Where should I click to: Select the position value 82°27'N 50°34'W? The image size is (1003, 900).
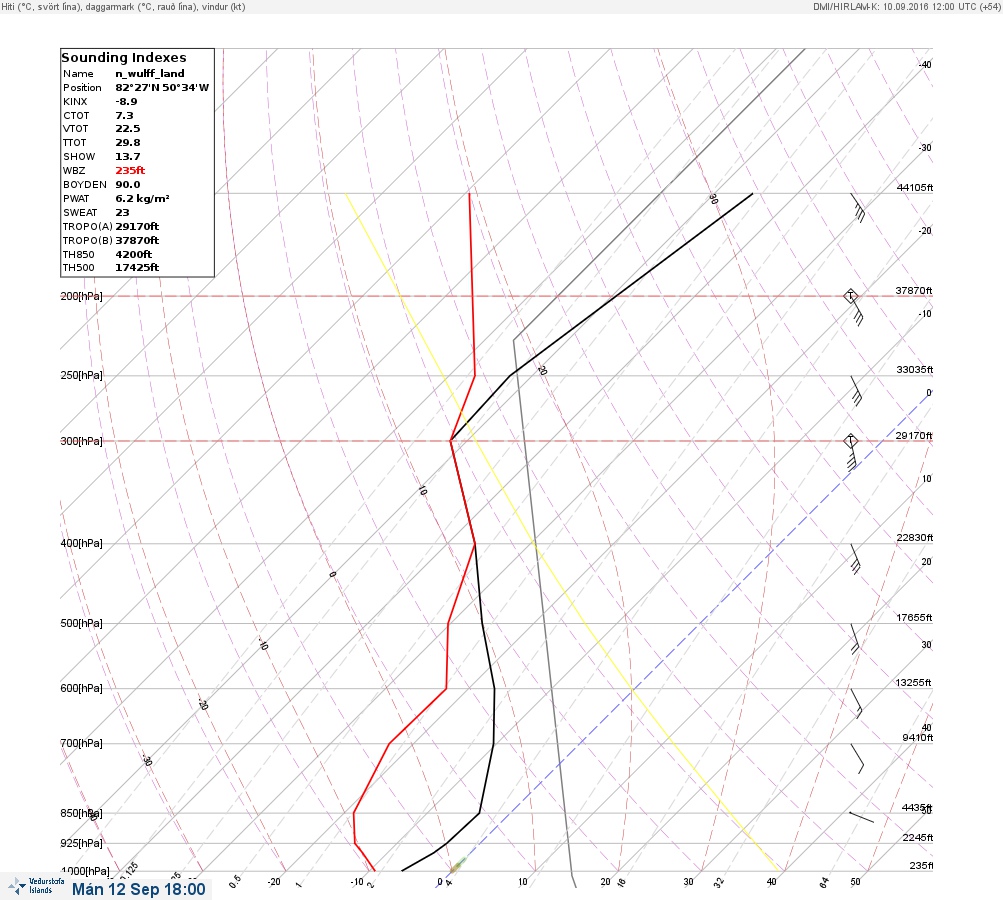[162, 88]
